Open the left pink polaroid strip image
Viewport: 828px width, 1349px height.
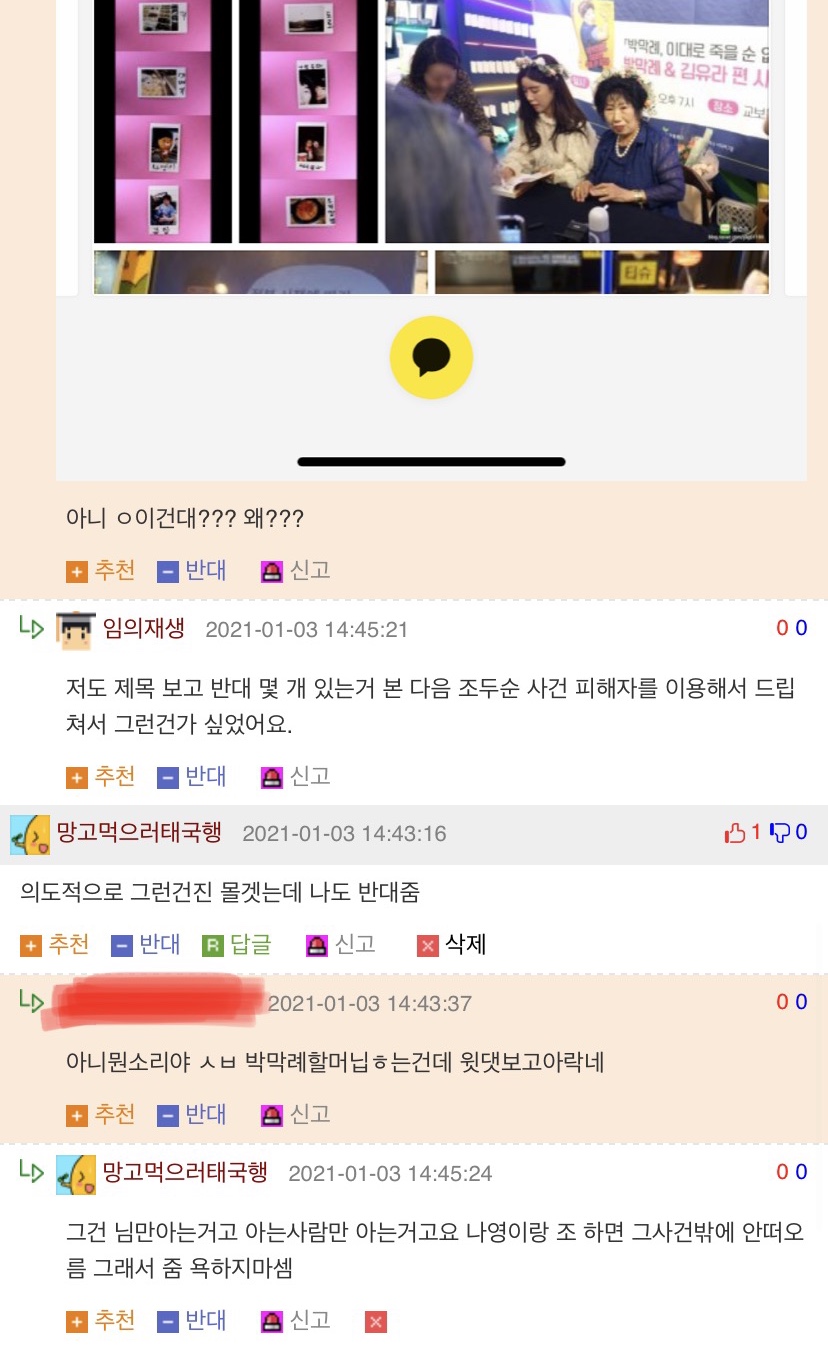[163, 121]
